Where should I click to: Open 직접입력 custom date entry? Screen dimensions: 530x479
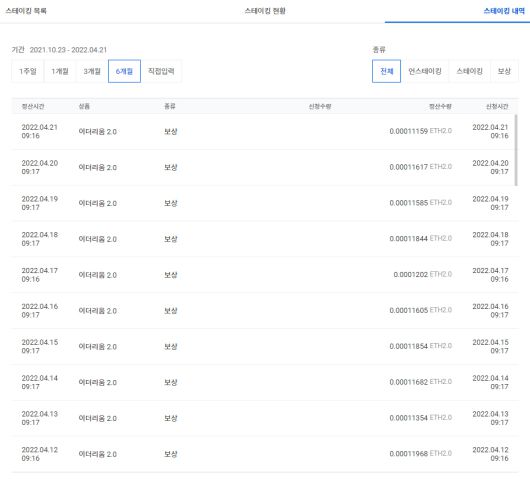161,71
